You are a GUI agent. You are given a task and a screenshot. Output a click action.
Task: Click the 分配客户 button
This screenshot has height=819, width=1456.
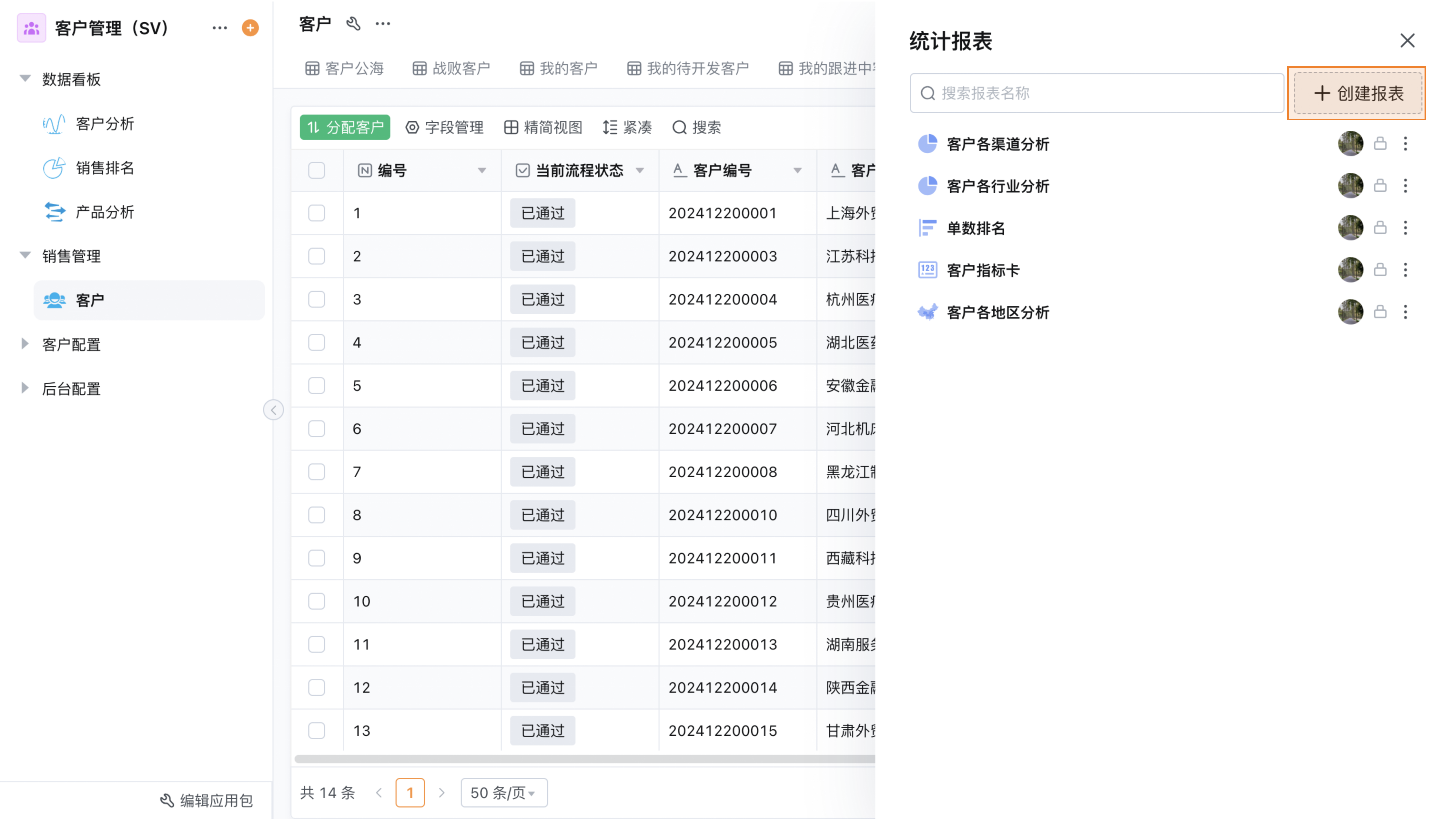(x=345, y=127)
